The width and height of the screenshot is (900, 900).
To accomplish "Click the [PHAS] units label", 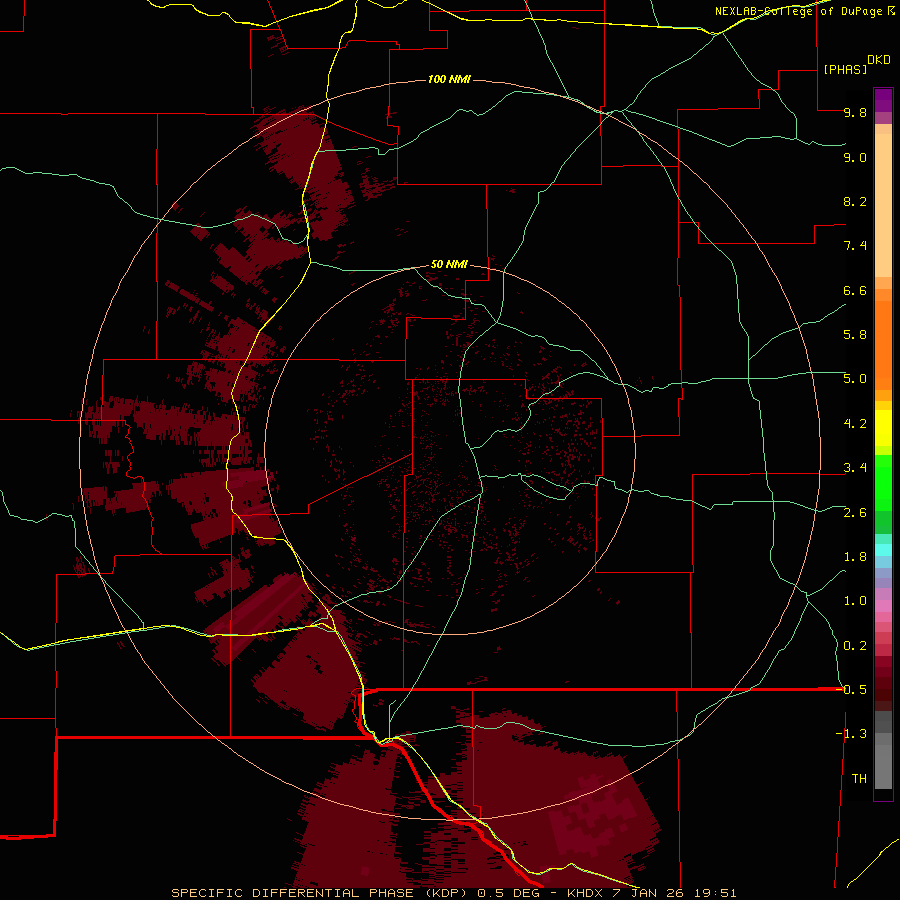I will [x=845, y=70].
